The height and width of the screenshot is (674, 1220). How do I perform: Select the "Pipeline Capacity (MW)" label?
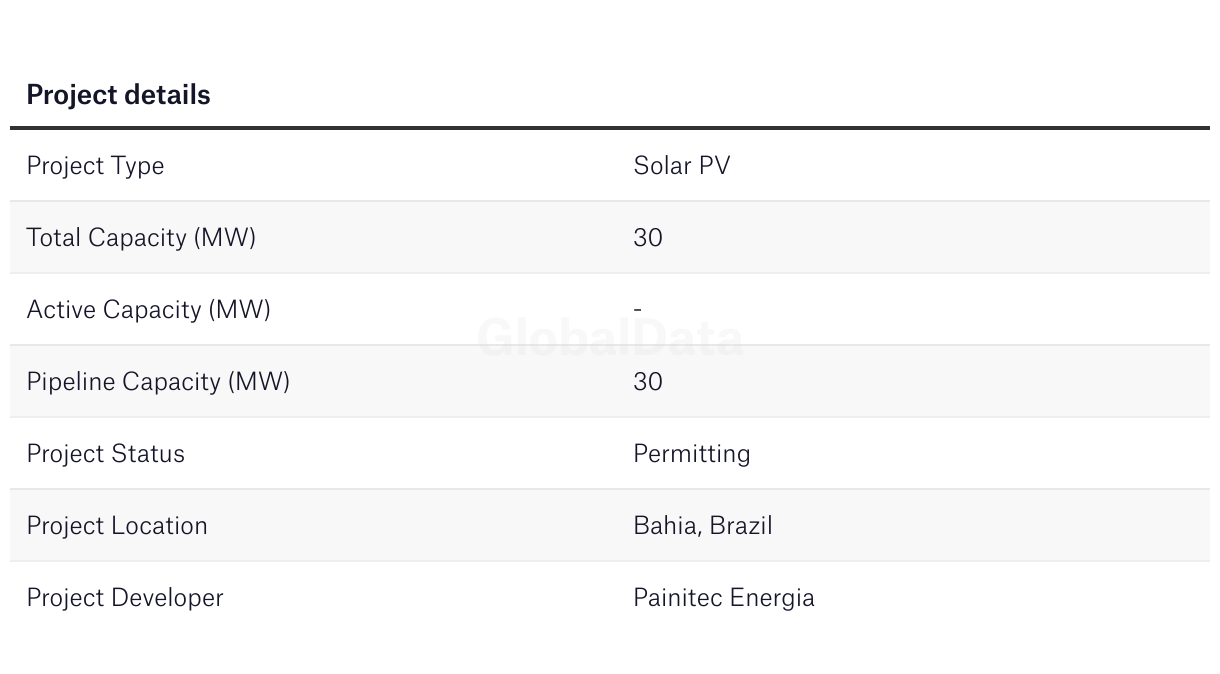tap(158, 382)
